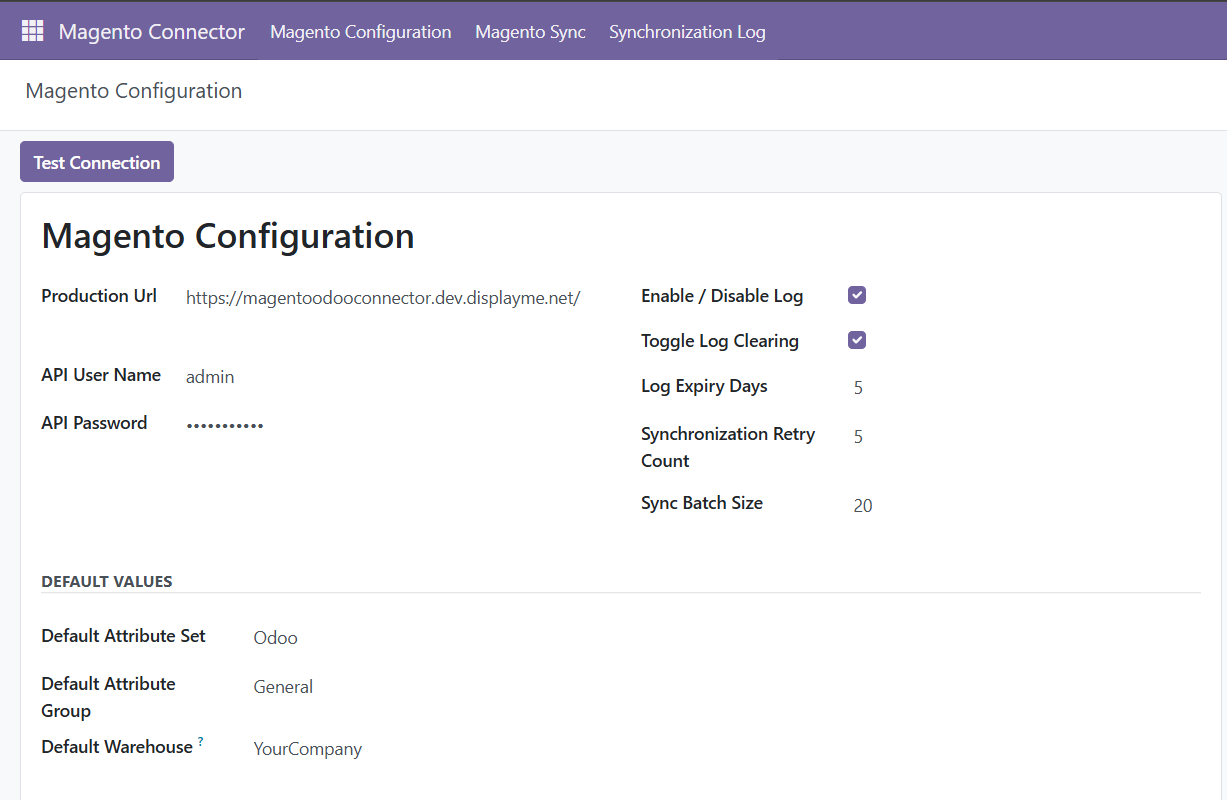
Task: Open the Magento Sync menu
Action: [x=531, y=32]
